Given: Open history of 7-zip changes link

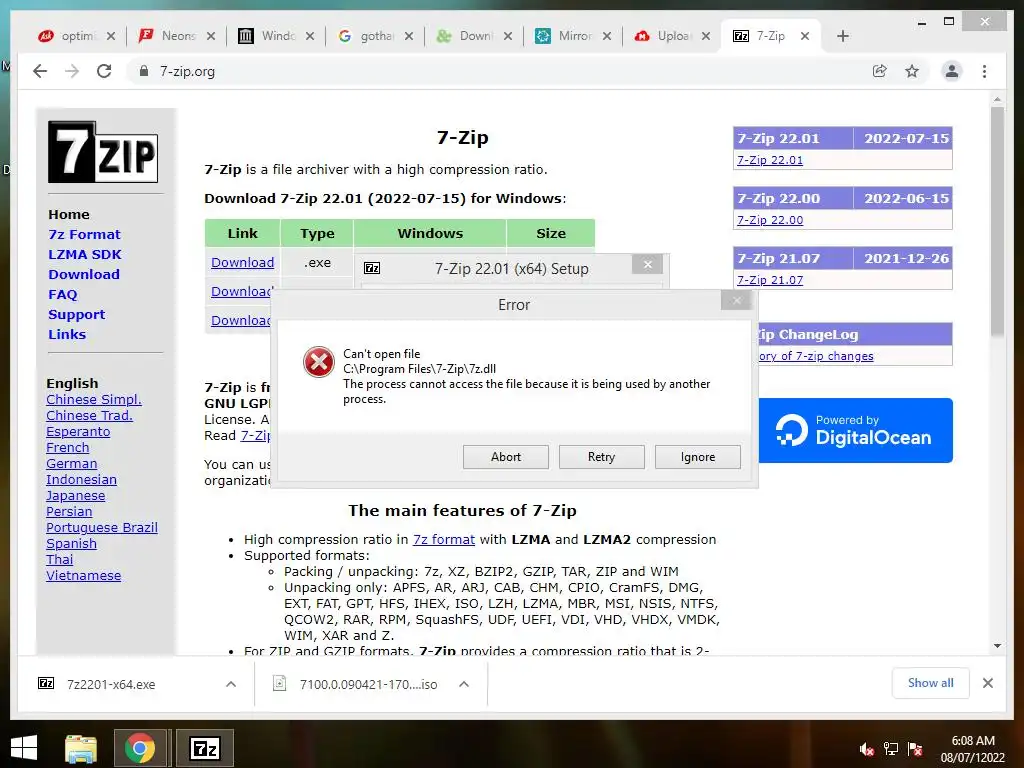Looking at the screenshot, I should (x=816, y=356).
